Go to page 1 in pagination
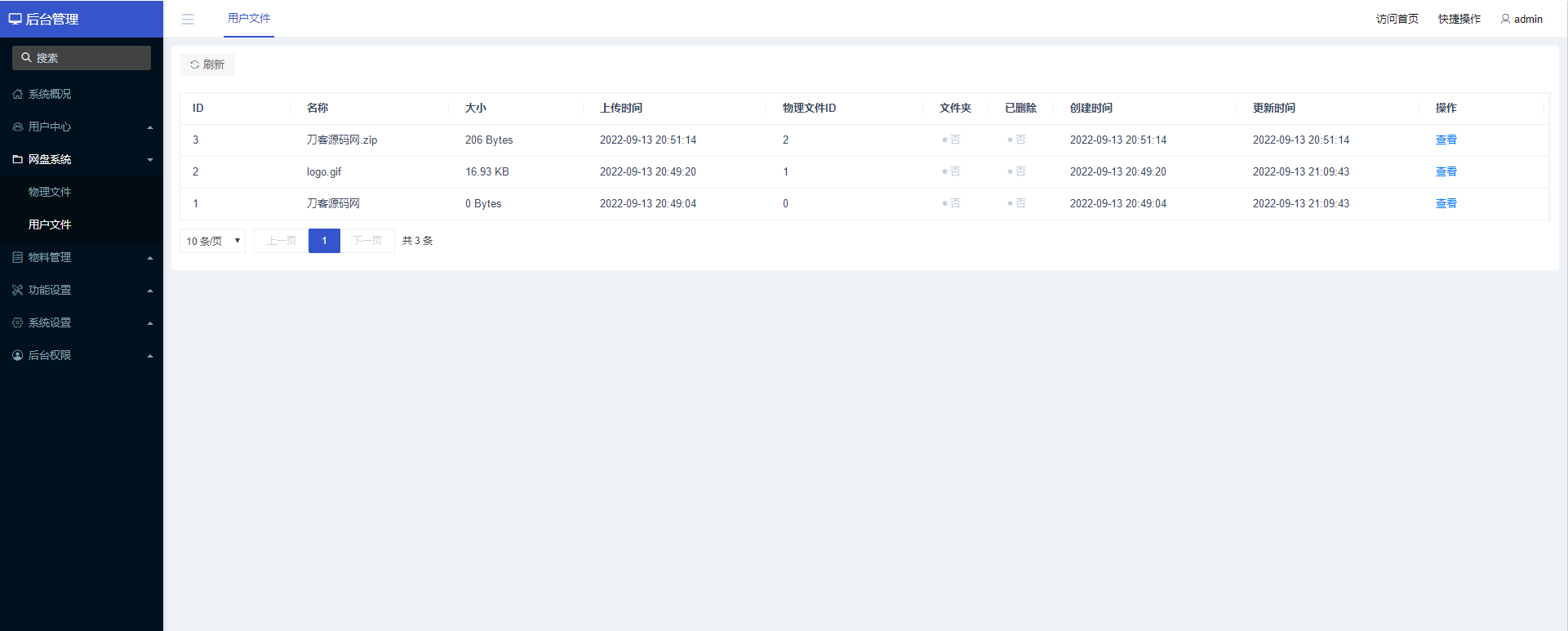 pyautogui.click(x=324, y=241)
